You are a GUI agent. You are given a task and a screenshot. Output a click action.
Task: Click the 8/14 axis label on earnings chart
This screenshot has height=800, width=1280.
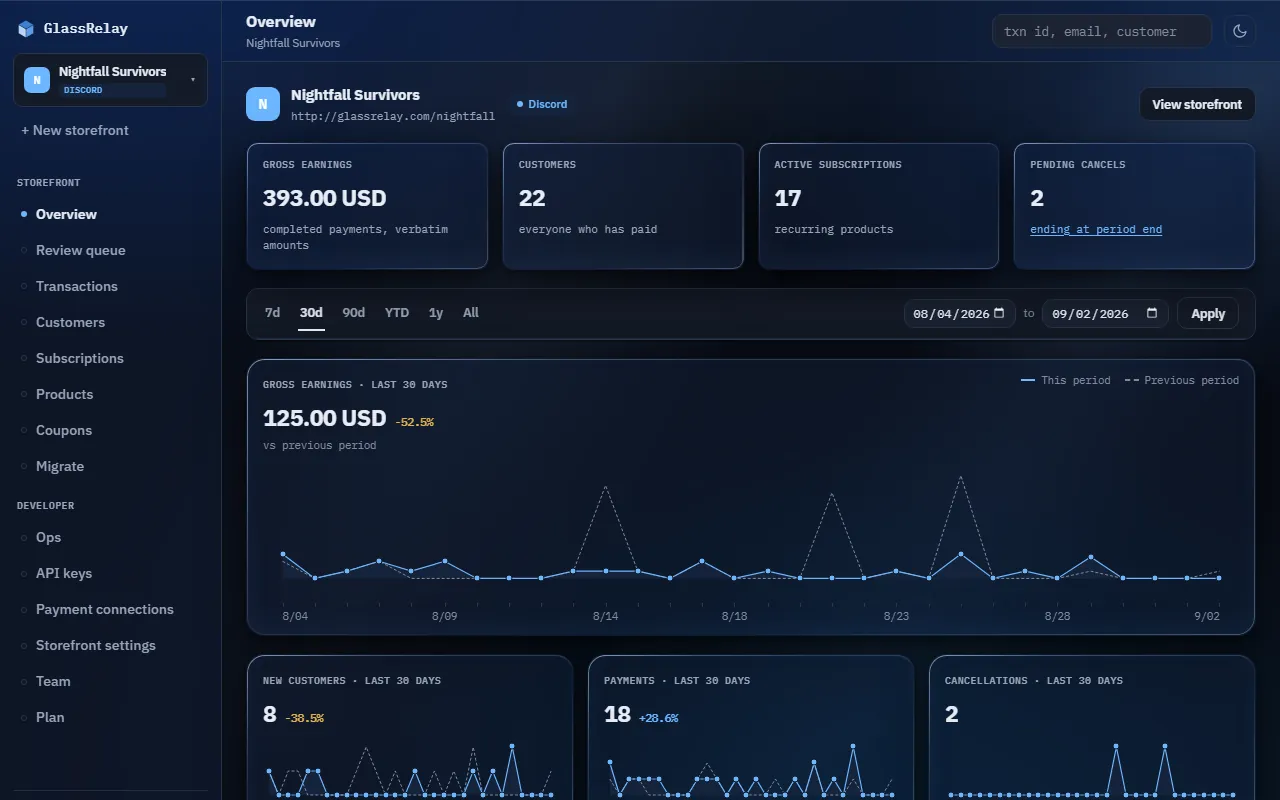click(x=605, y=616)
